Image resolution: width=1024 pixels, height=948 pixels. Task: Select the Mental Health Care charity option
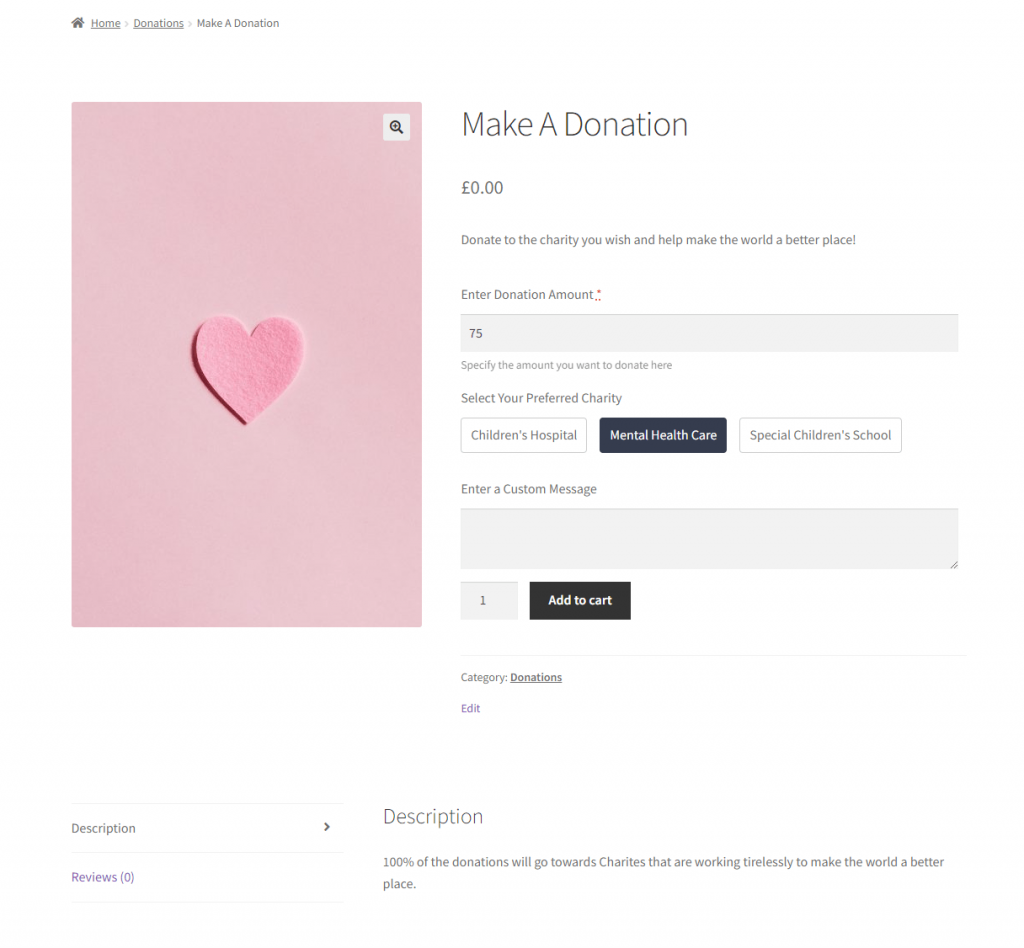[662, 435]
